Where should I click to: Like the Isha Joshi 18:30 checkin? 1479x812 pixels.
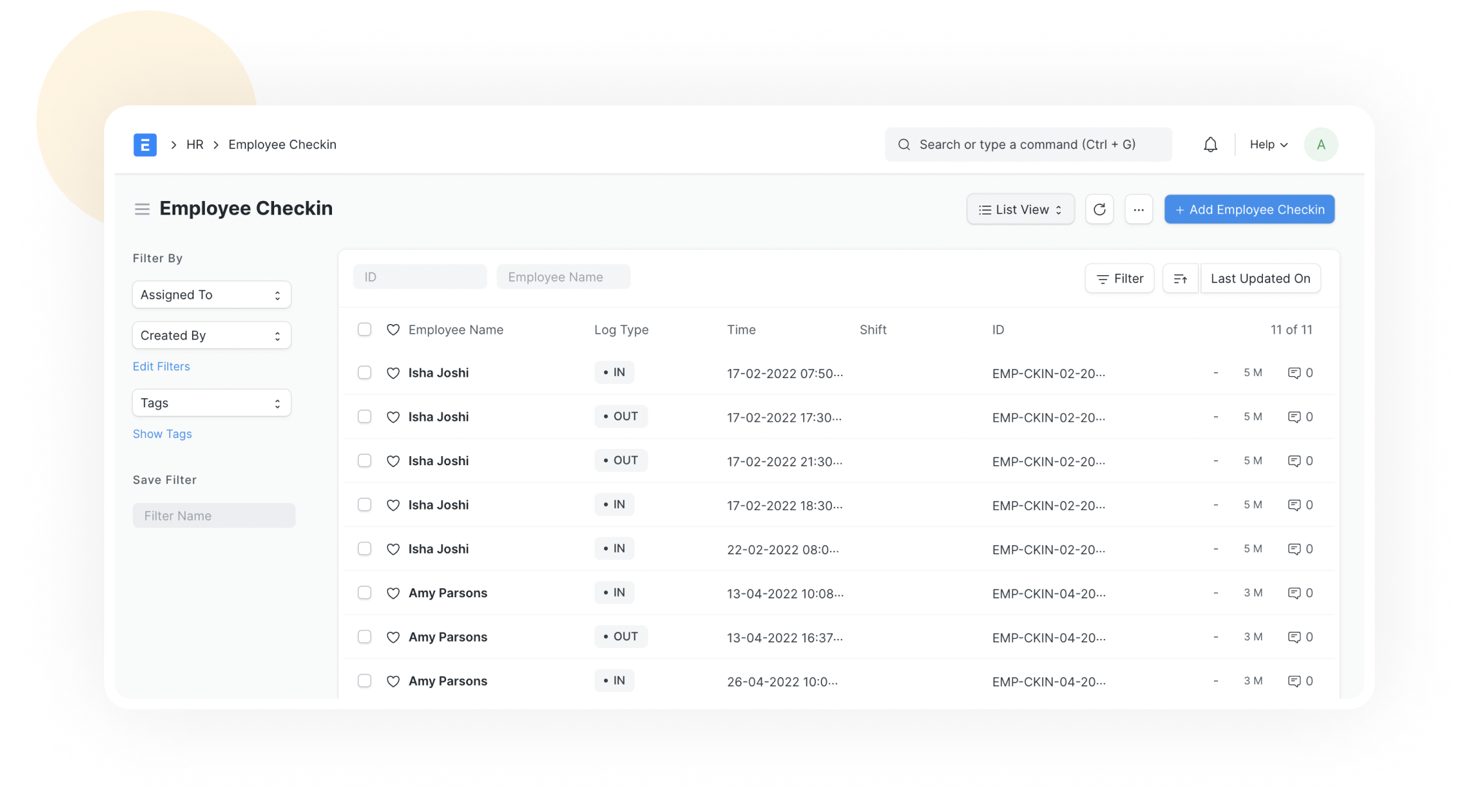(393, 505)
